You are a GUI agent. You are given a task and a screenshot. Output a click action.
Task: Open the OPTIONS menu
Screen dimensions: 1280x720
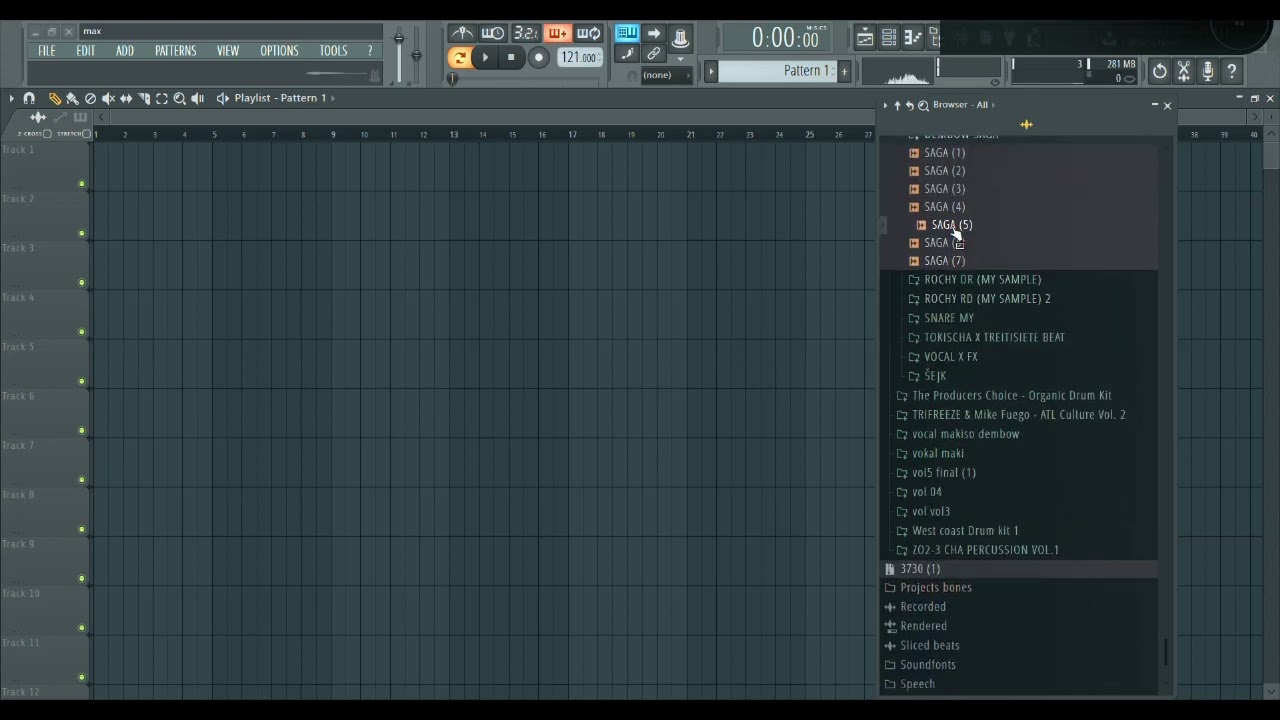[279, 51]
